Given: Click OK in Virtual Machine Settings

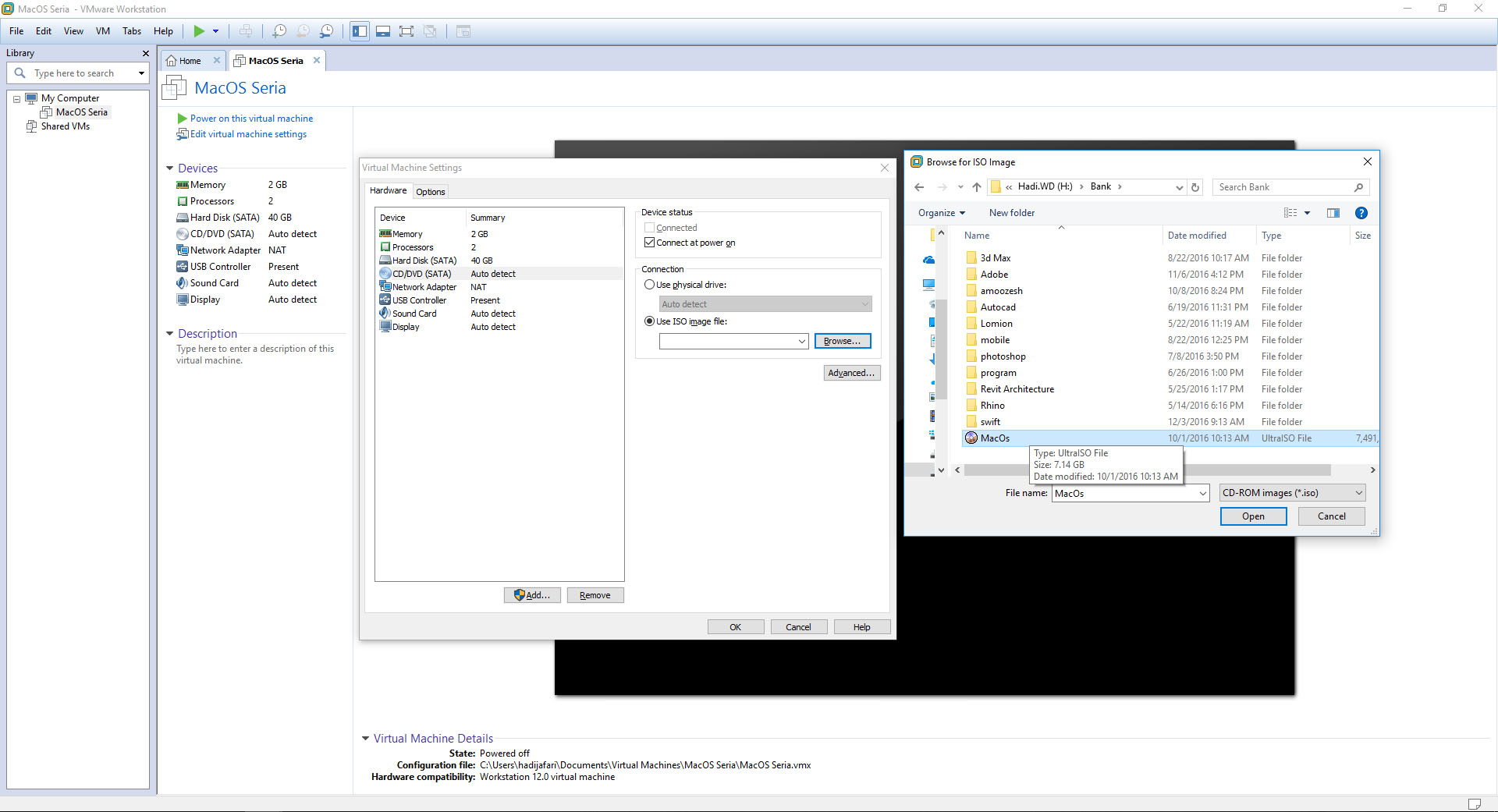Looking at the screenshot, I should 736,627.
